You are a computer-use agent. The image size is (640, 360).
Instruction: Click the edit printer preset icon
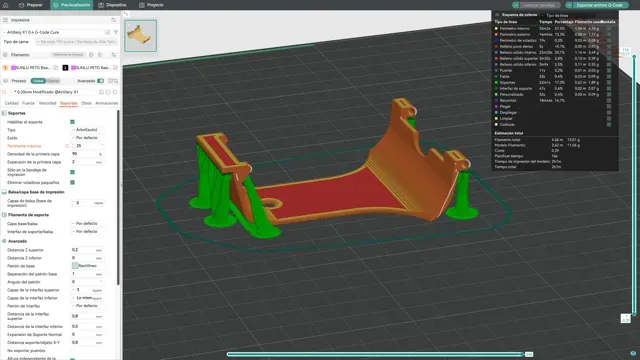(x=107, y=32)
